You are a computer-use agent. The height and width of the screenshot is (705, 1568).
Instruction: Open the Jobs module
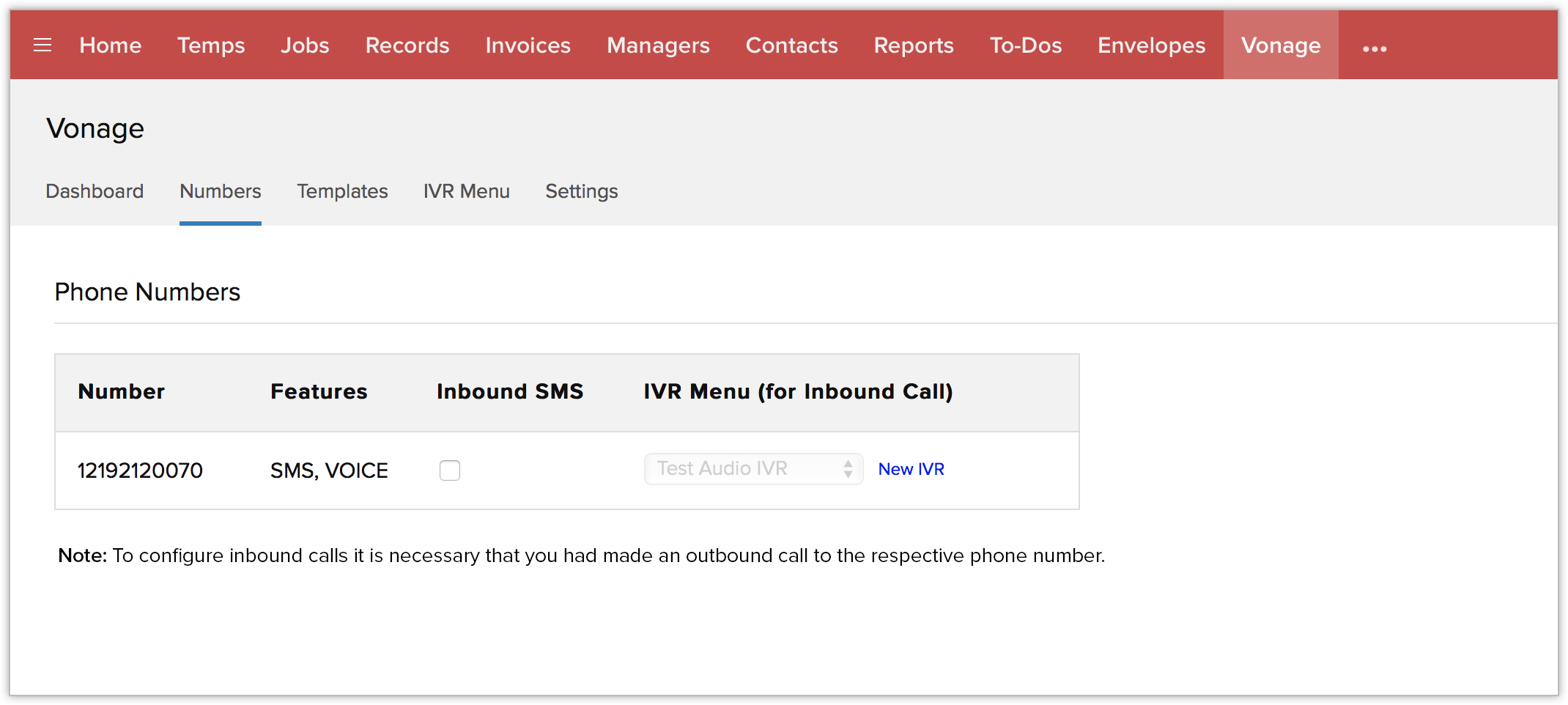[305, 45]
